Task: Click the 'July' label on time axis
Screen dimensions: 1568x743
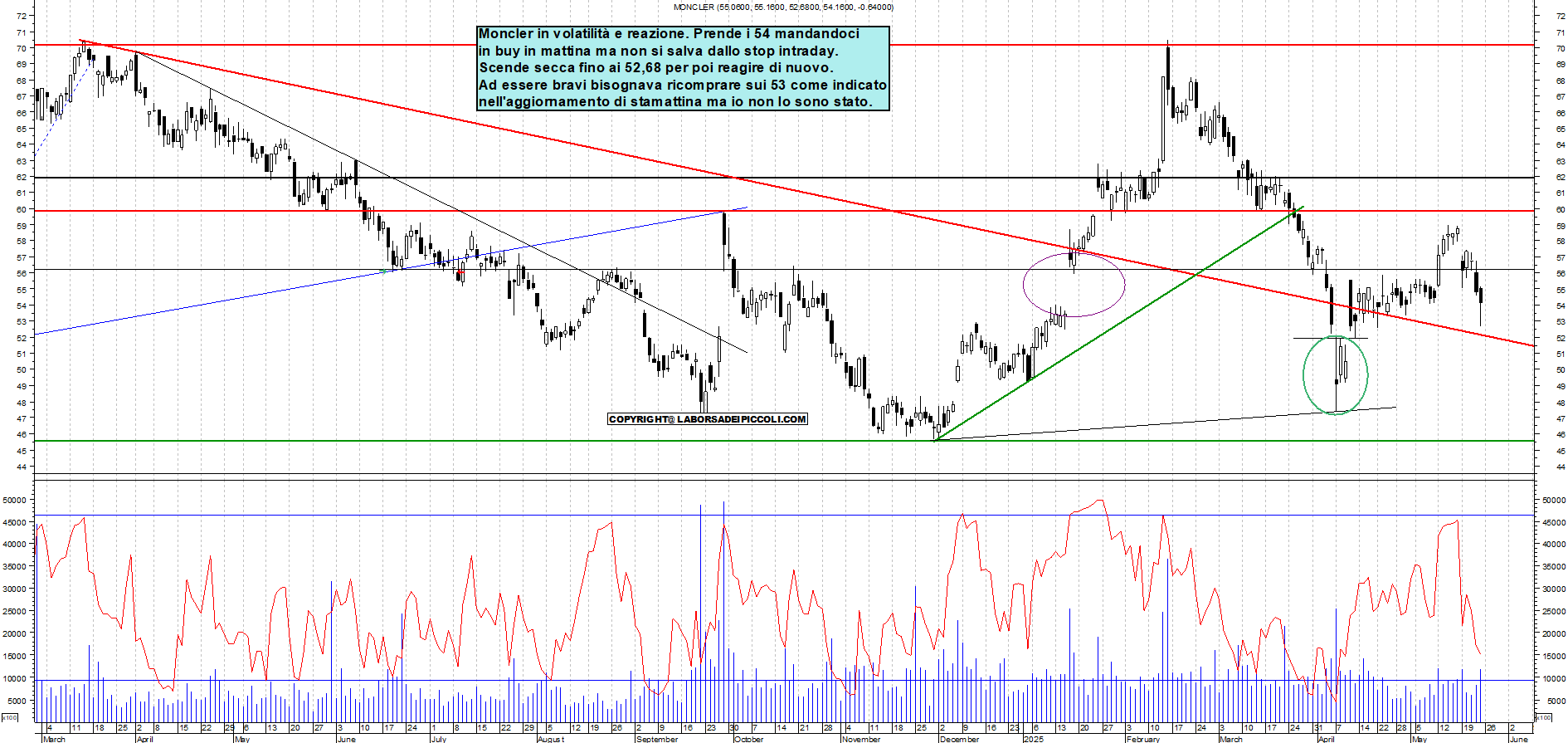Action: coord(439,739)
